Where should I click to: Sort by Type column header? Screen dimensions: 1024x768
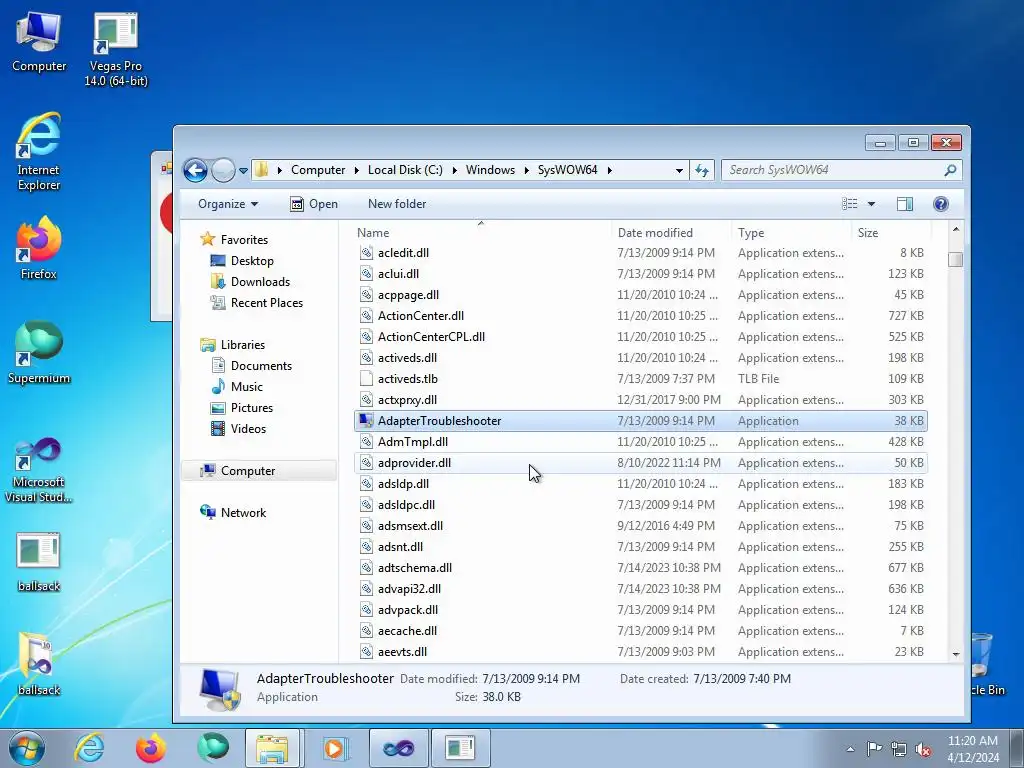pyautogui.click(x=792, y=232)
